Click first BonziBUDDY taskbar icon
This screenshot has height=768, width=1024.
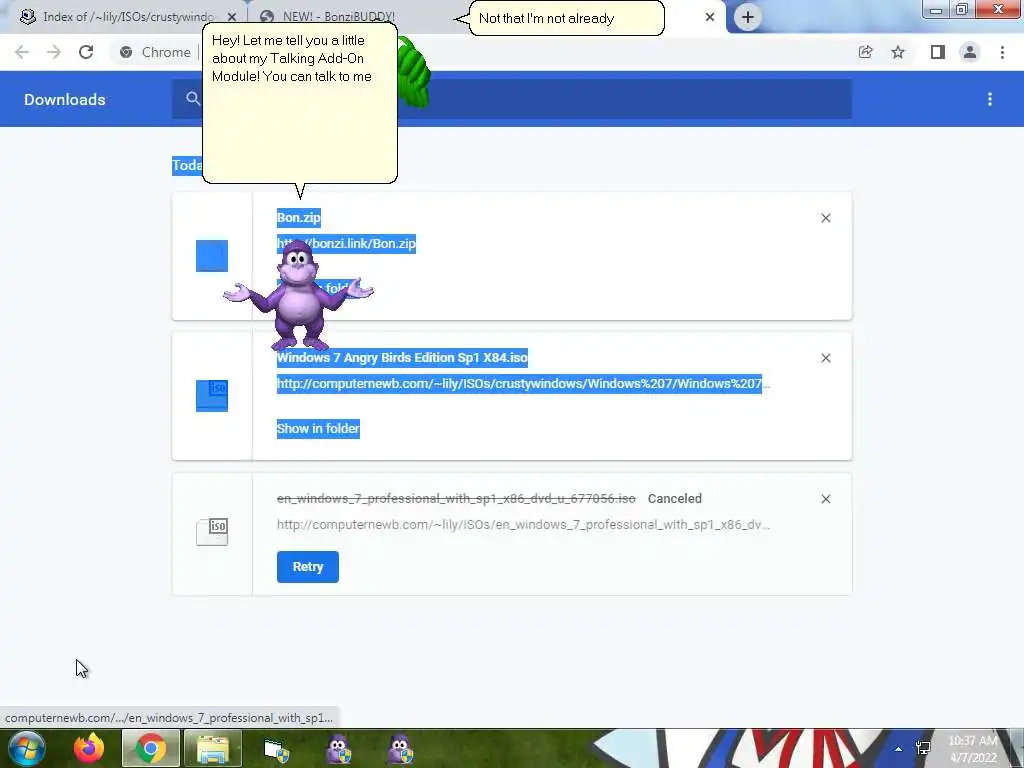click(338, 749)
